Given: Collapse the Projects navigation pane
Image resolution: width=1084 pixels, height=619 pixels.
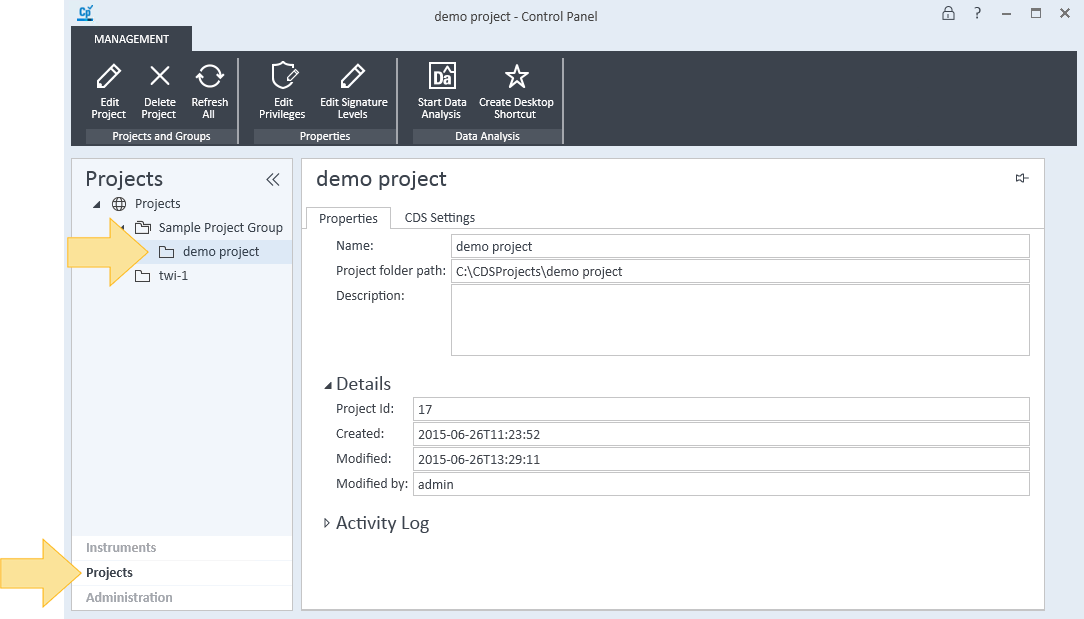Looking at the screenshot, I should [x=273, y=180].
